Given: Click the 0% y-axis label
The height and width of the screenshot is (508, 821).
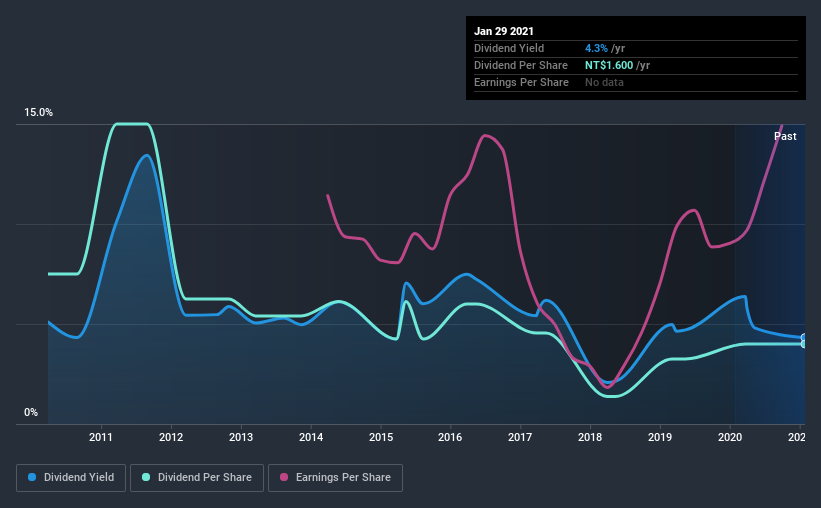Looking at the screenshot, I should coord(31,413).
